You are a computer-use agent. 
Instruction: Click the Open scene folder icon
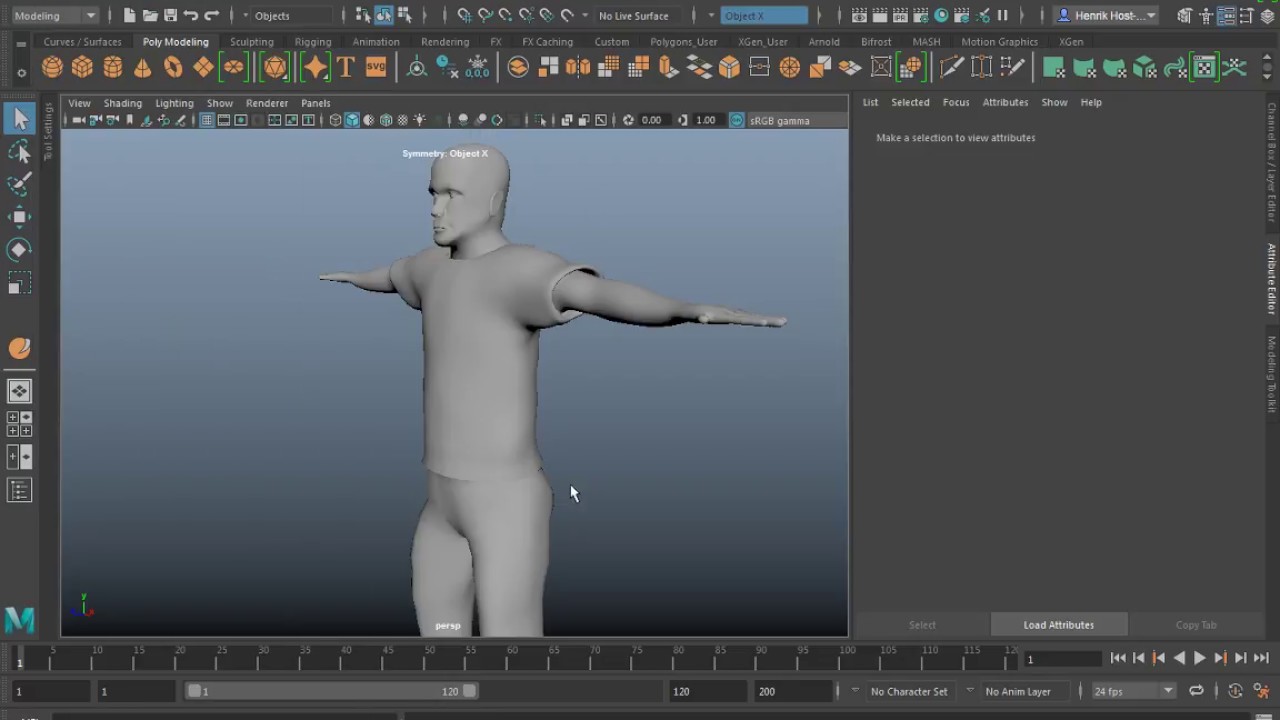click(150, 16)
